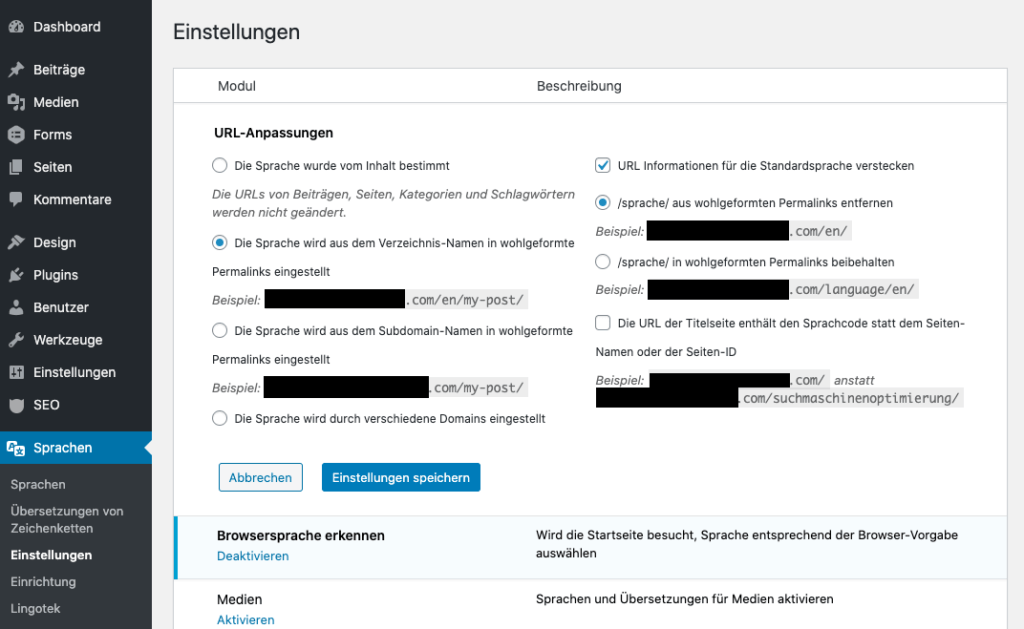Open Übersetzungen von Zeichenketten submenu item
Viewport: 1024px width, 629px height.
(x=67, y=519)
